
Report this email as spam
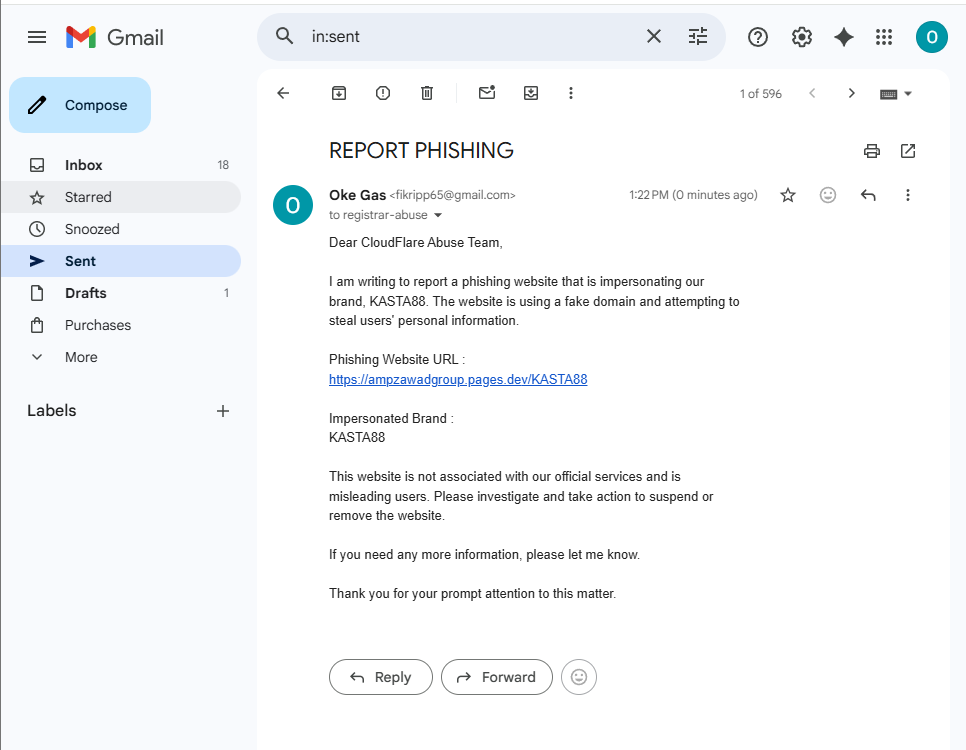[x=383, y=93]
